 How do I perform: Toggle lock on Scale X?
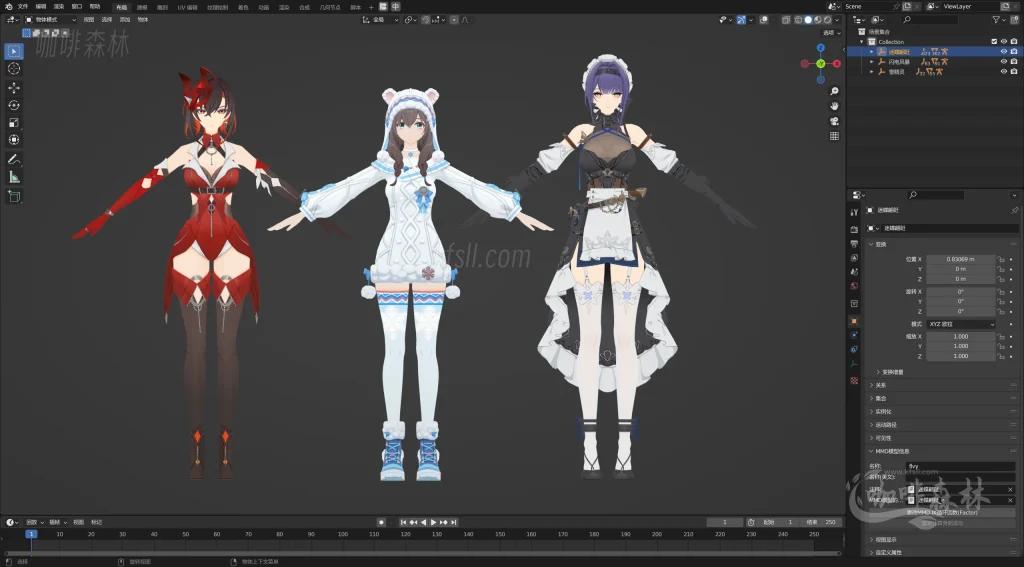click(x=1000, y=336)
